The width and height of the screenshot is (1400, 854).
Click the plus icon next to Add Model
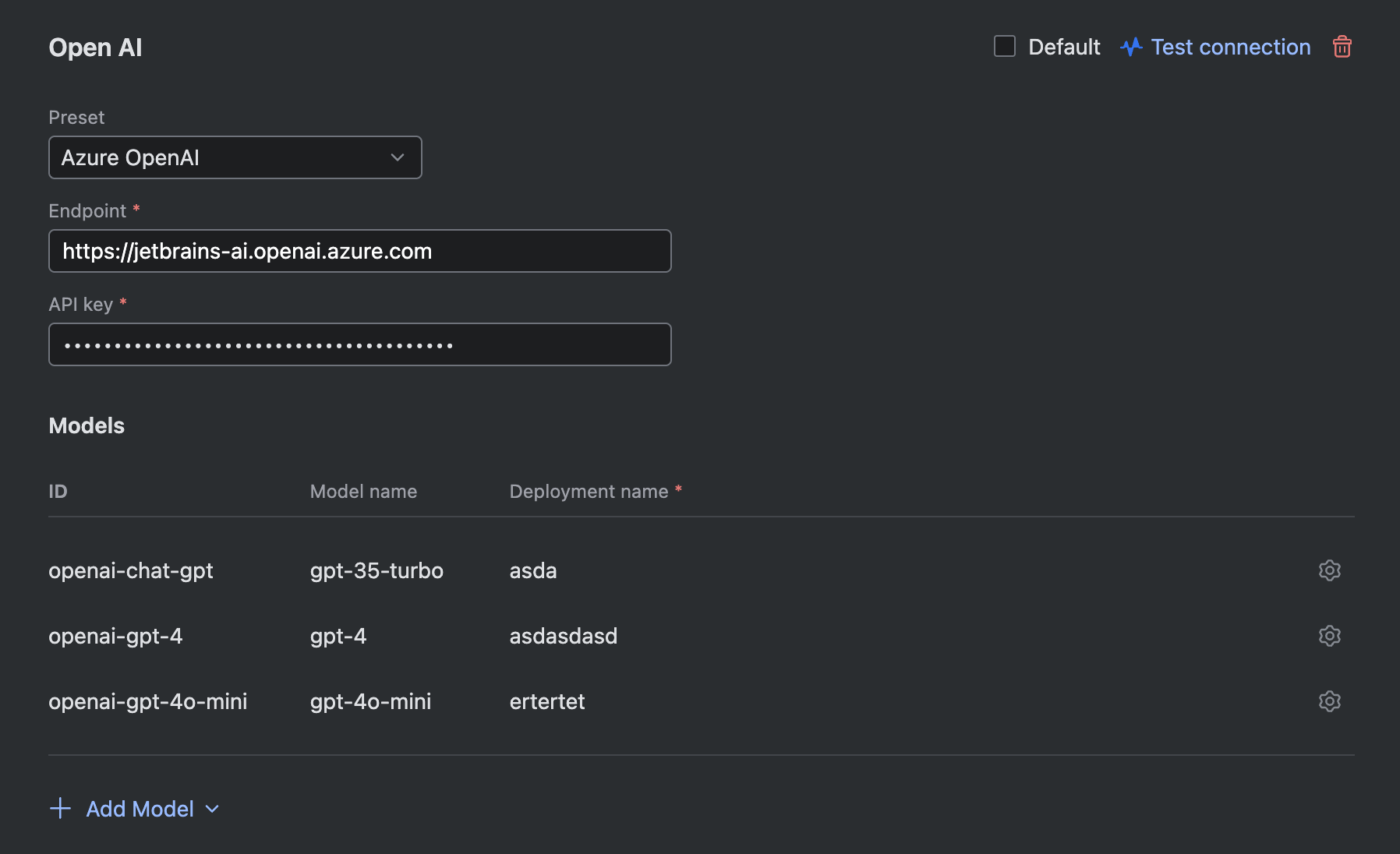[x=60, y=809]
